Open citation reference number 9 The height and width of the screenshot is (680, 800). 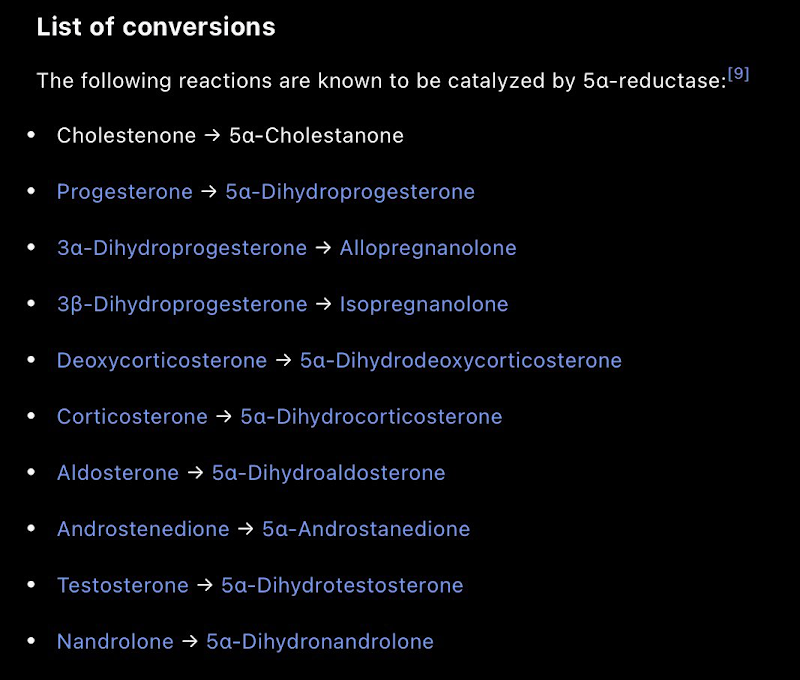pyautogui.click(x=738, y=74)
